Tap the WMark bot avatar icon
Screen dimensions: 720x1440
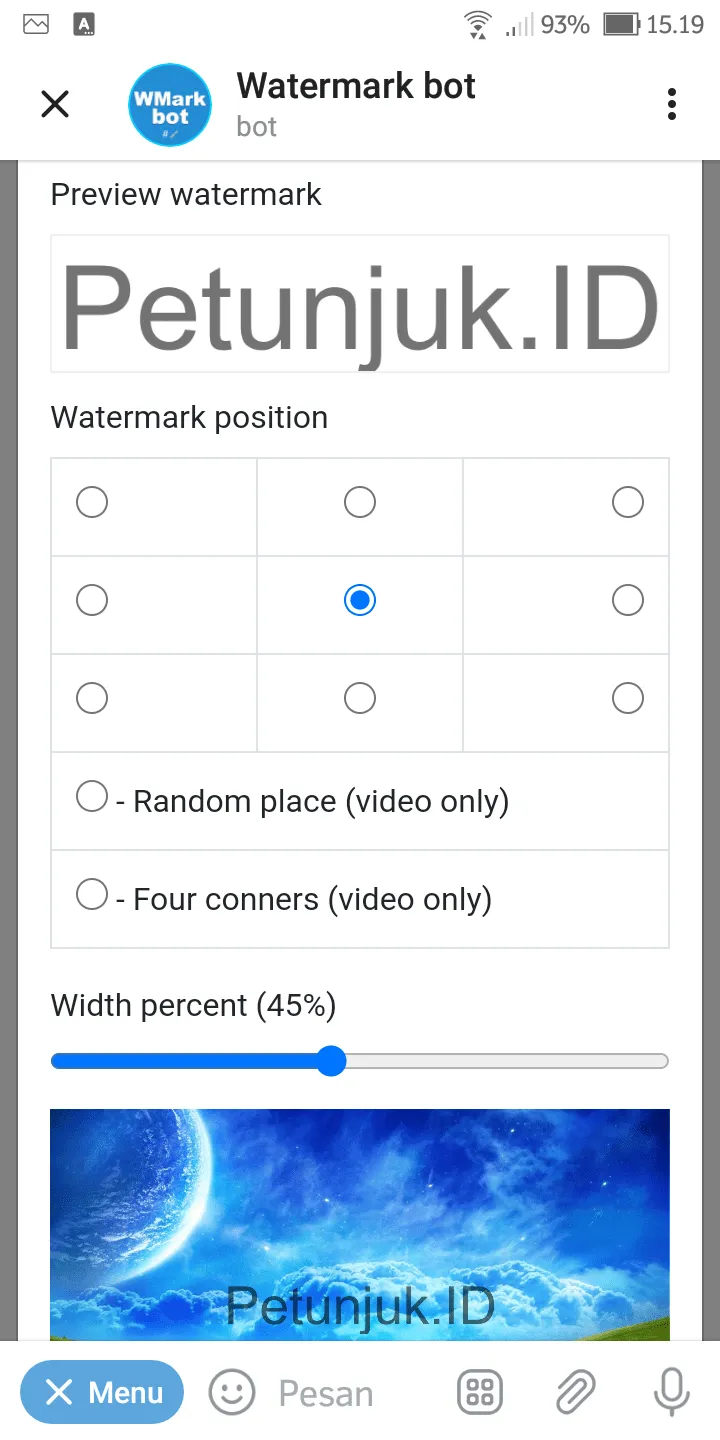pyautogui.click(x=171, y=104)
